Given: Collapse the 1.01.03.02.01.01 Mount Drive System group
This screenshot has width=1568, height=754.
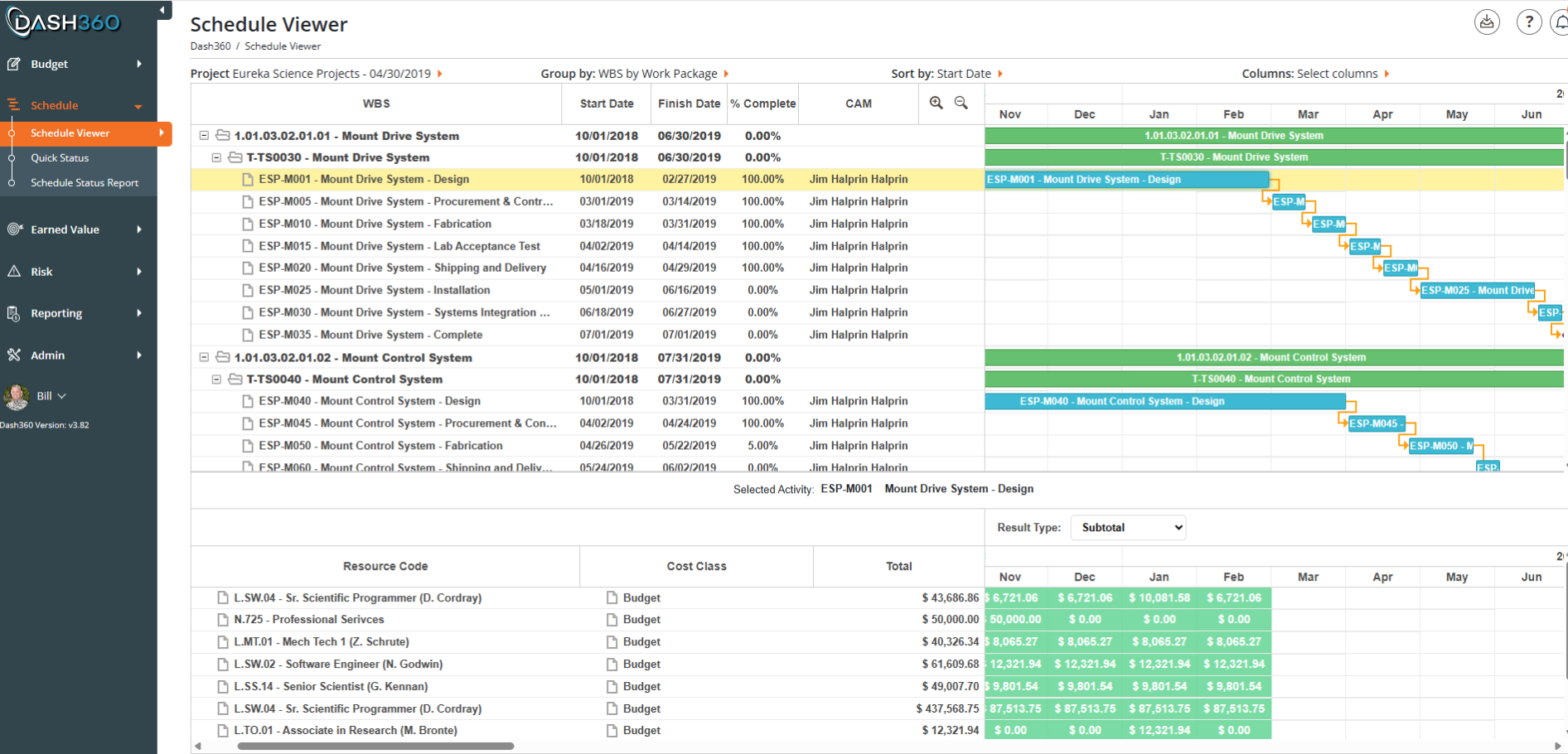Looking at the screenshot, I should [x=204, y=135].
